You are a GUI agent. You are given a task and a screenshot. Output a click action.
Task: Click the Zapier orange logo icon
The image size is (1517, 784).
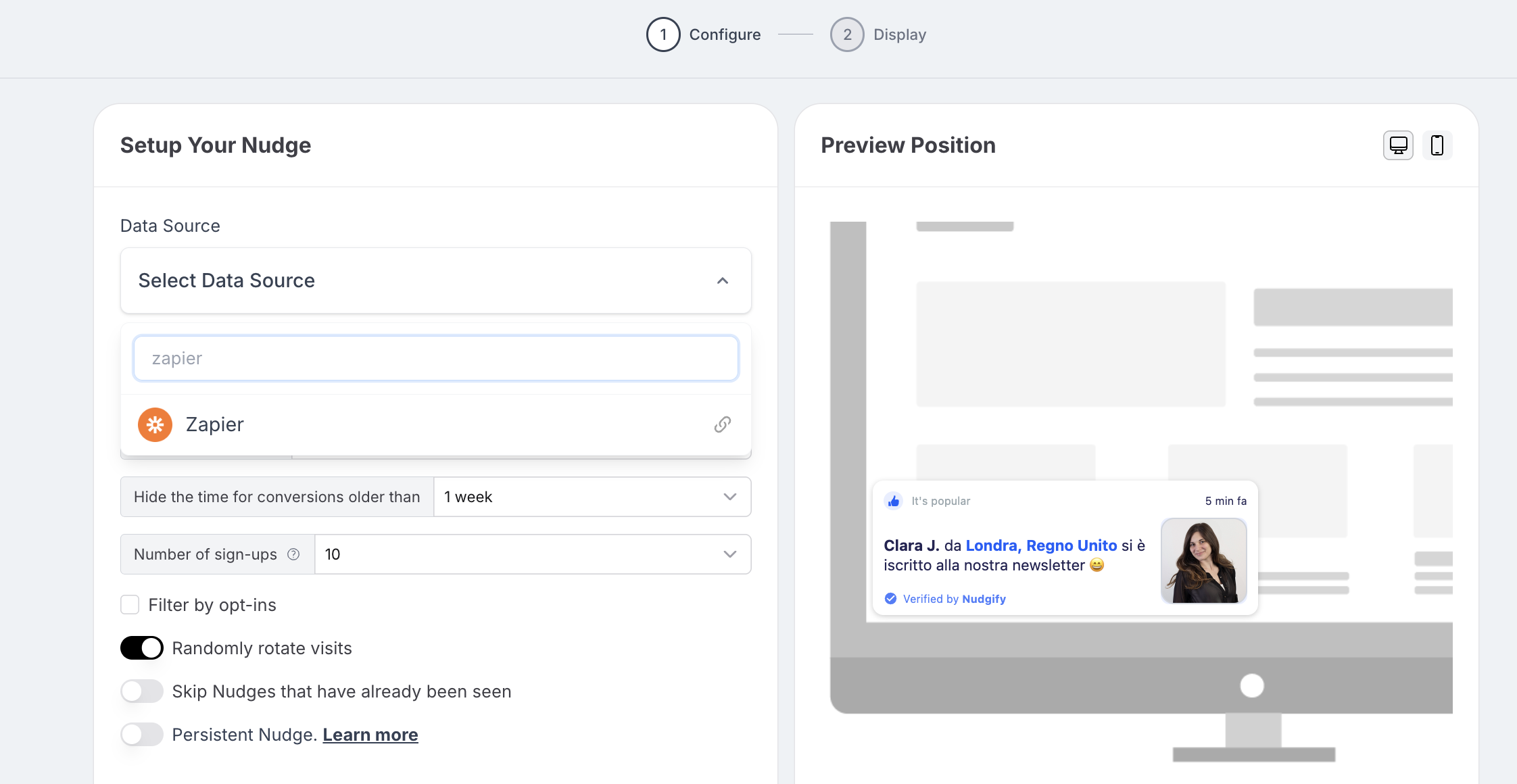pyautogui.click(x=155, y=424)
